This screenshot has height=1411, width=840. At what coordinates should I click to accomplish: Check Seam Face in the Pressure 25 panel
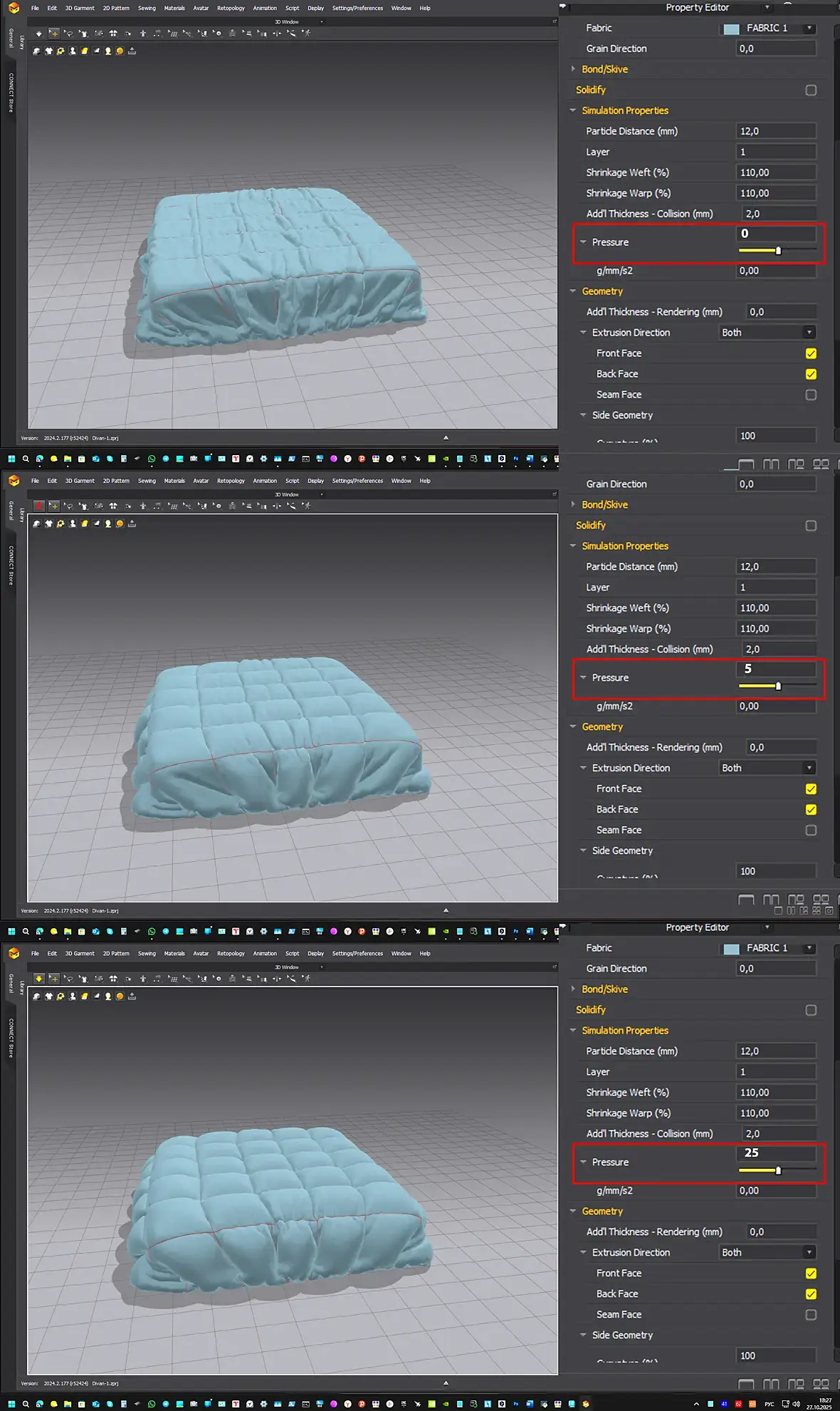click(811, 1315)
